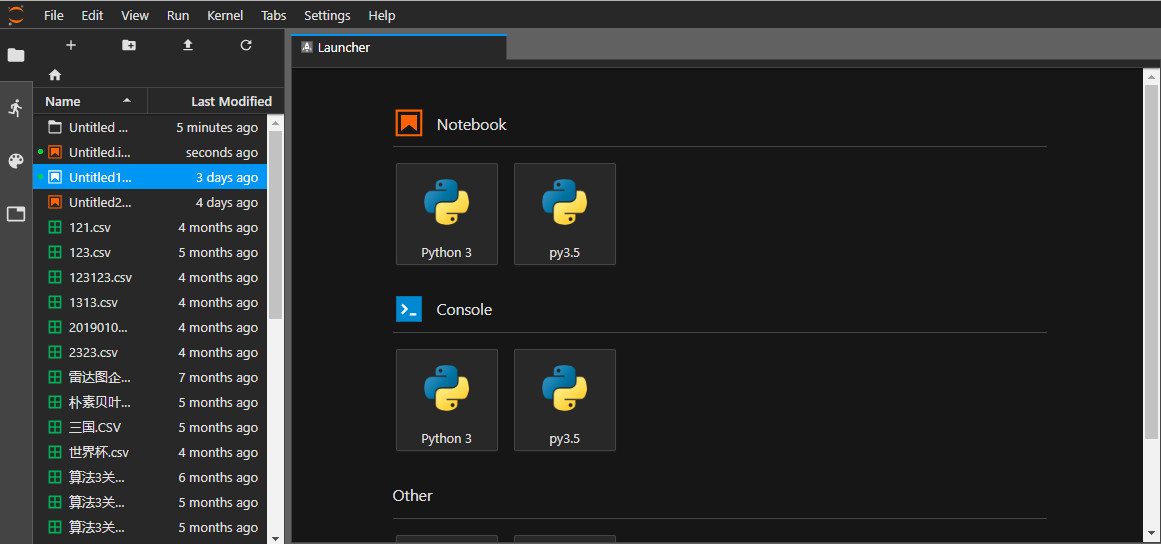Select the 121.csv file
The height and width of the screenshot is (544, 1161).
150,227
